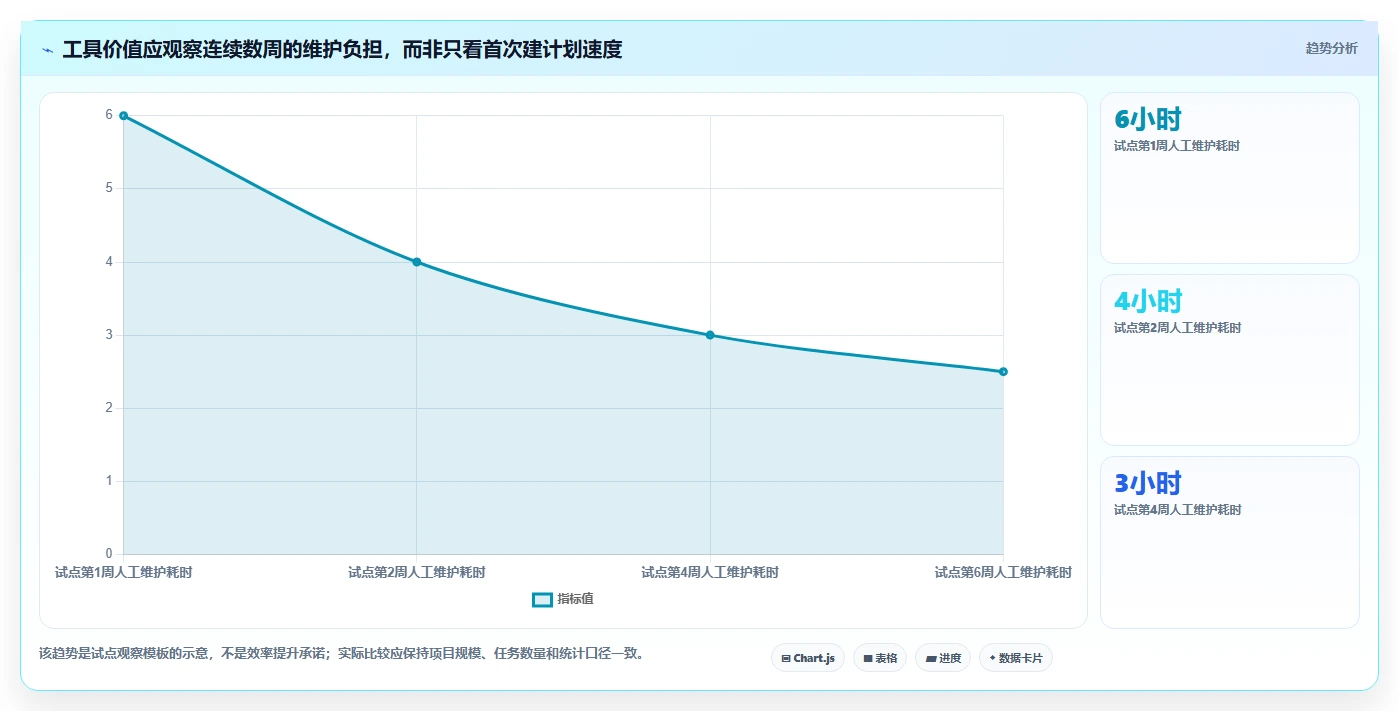Click the card caption 试点第2周人工维护耗时

[1177, 328]
